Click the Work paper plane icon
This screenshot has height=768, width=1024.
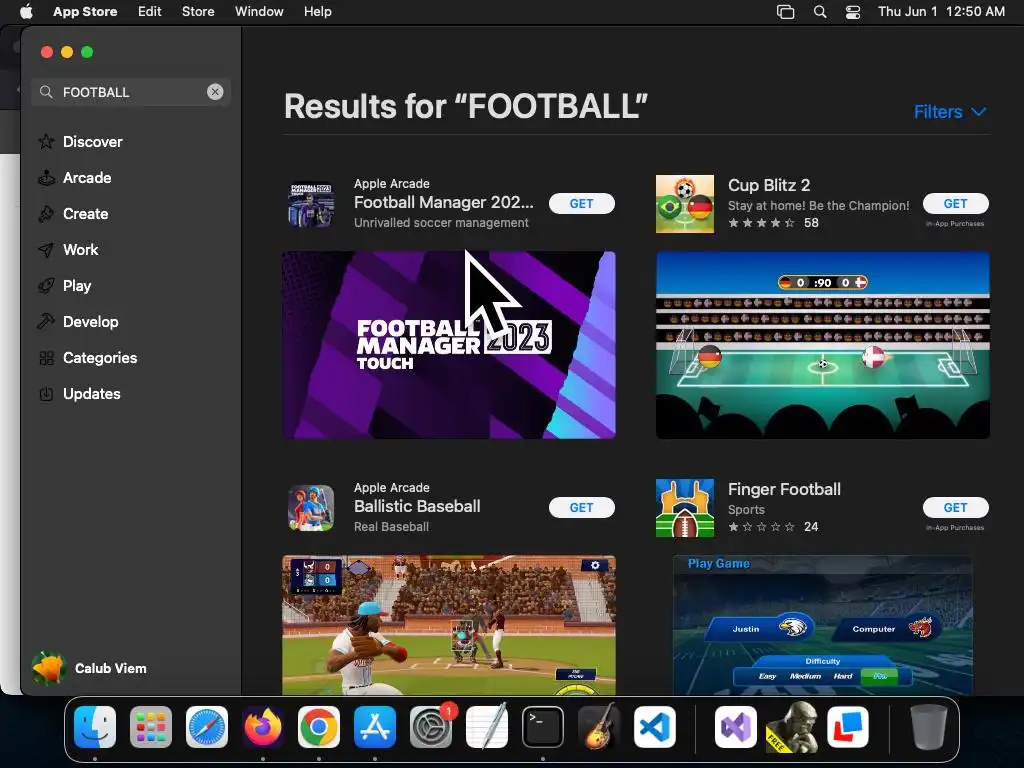(x=46, y=249)
